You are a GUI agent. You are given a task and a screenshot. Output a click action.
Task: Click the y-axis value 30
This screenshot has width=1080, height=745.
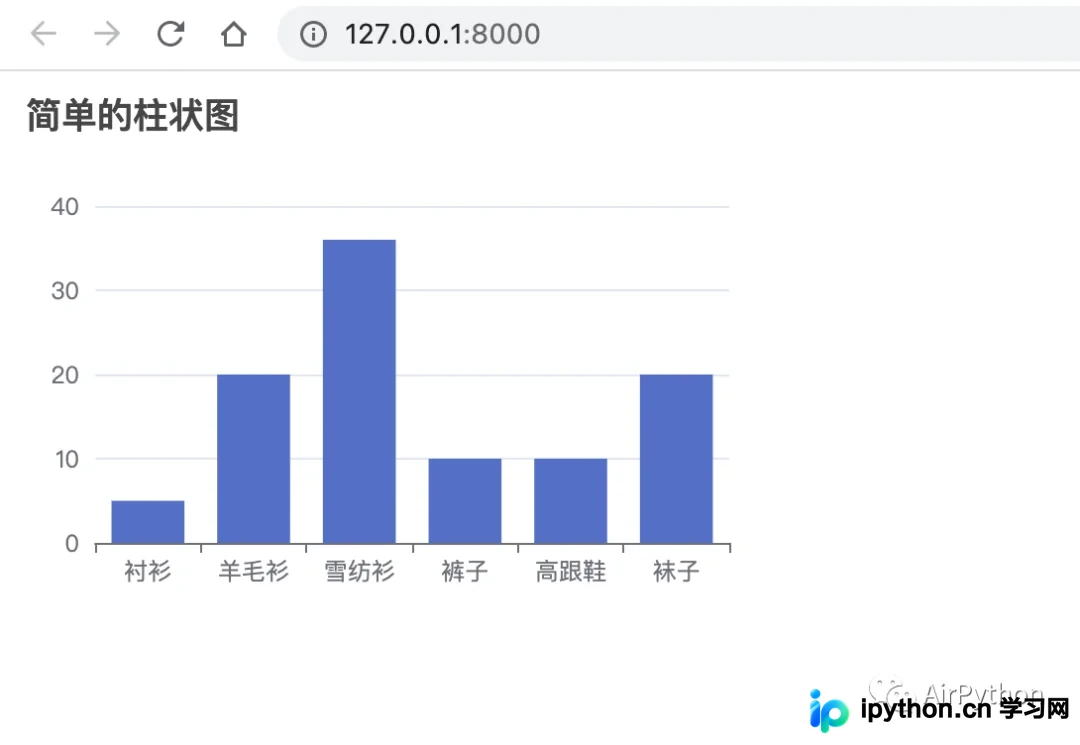[65, 291]
